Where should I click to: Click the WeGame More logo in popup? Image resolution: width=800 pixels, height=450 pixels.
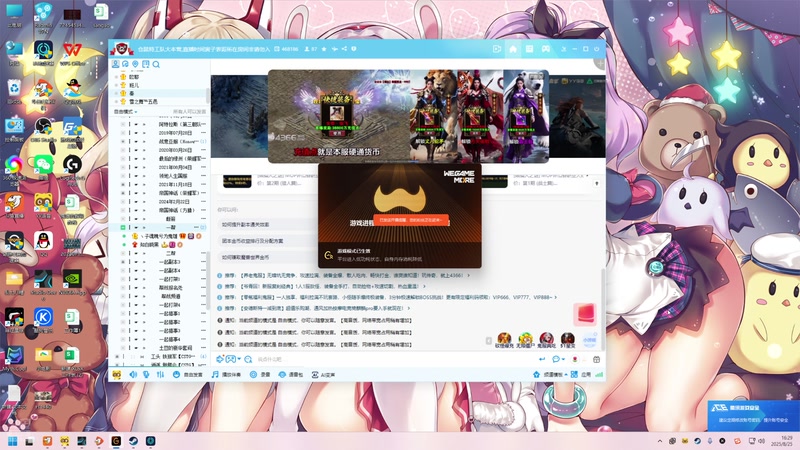[x=459, y=177]
